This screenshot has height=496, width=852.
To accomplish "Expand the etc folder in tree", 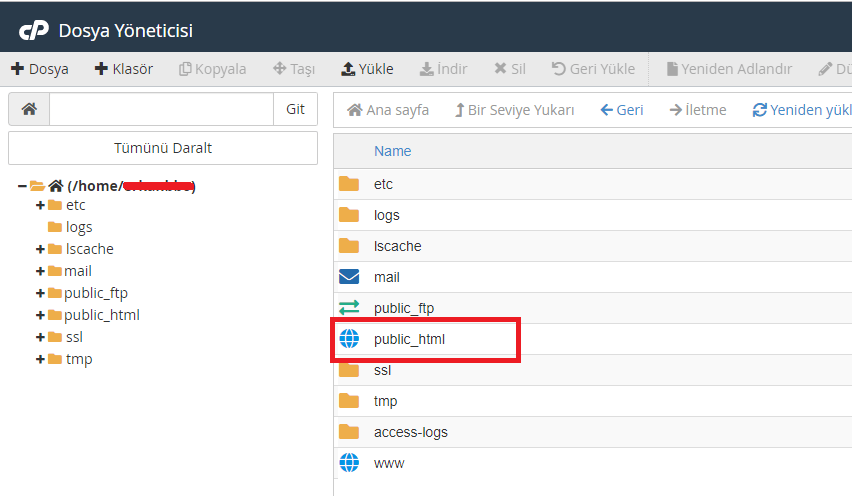I will click(40, 205).
